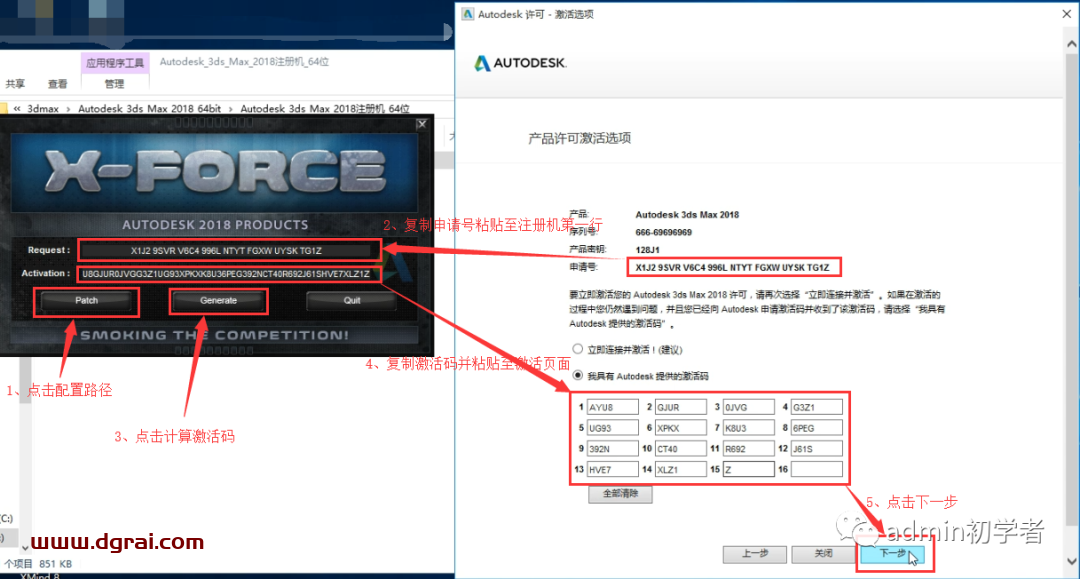
Task: Select the 我具有 Autodesk 提供的激活码 radio option
Action: (x=578, y=375)
